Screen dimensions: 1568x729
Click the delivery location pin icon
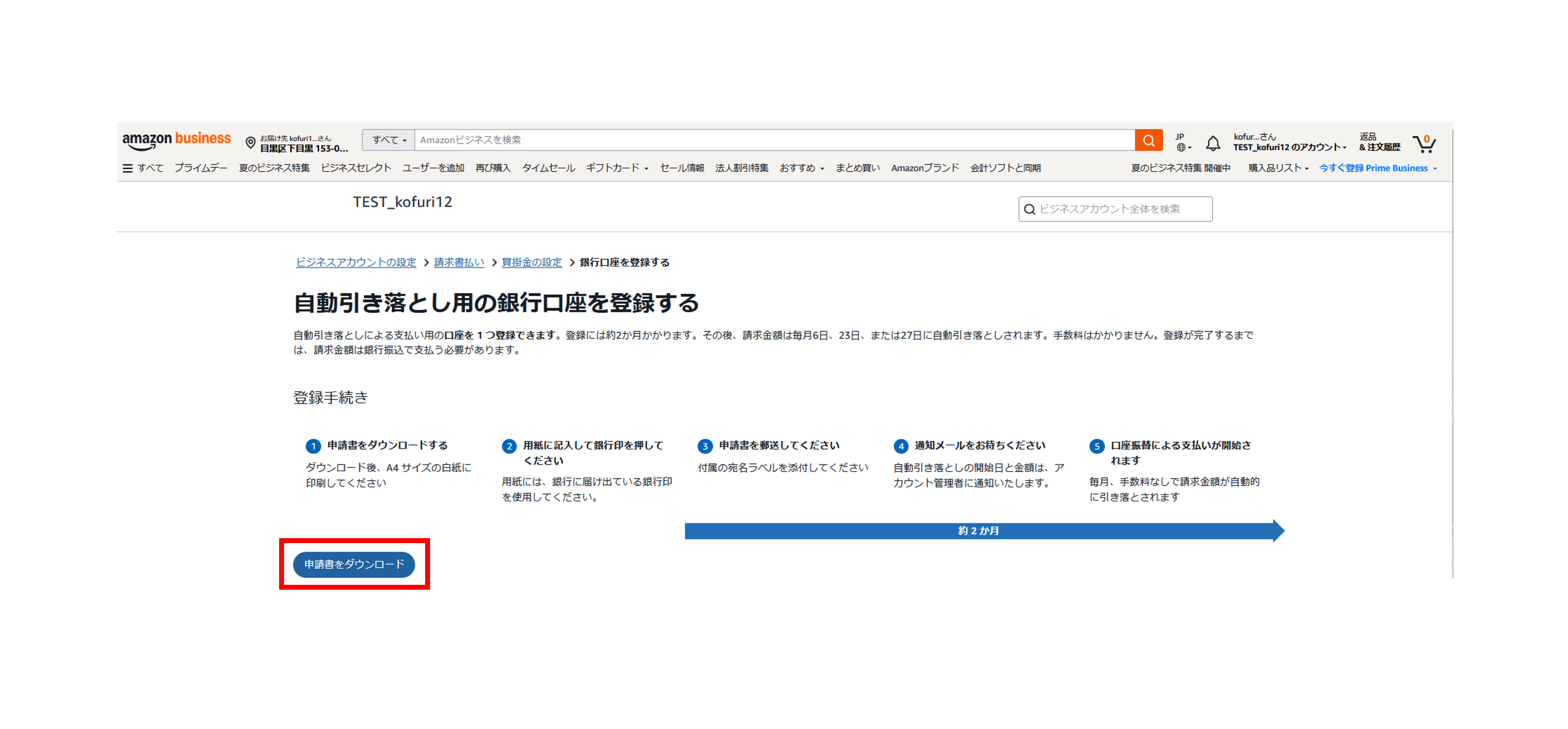(250, 143)
